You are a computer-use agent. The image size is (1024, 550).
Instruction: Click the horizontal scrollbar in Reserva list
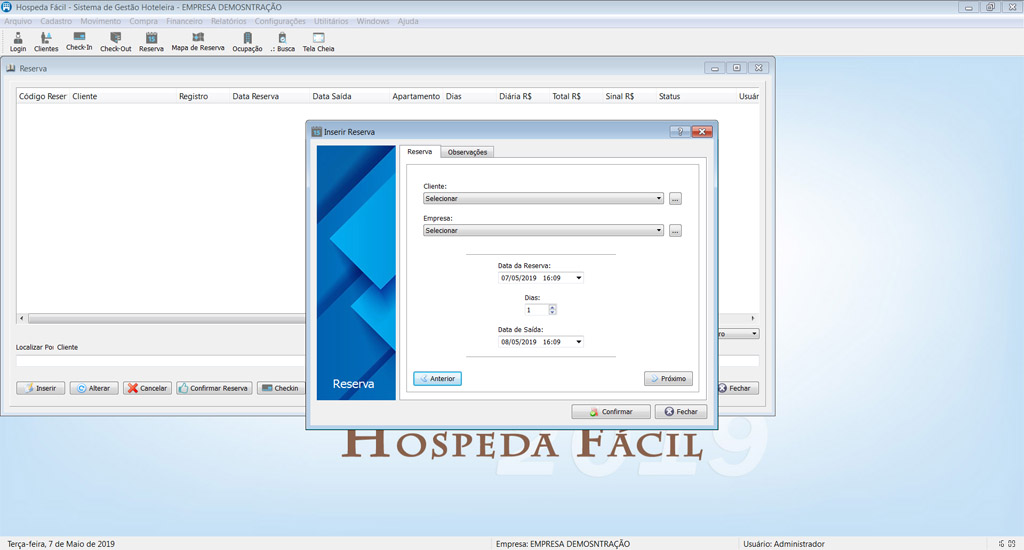[167, 319]
